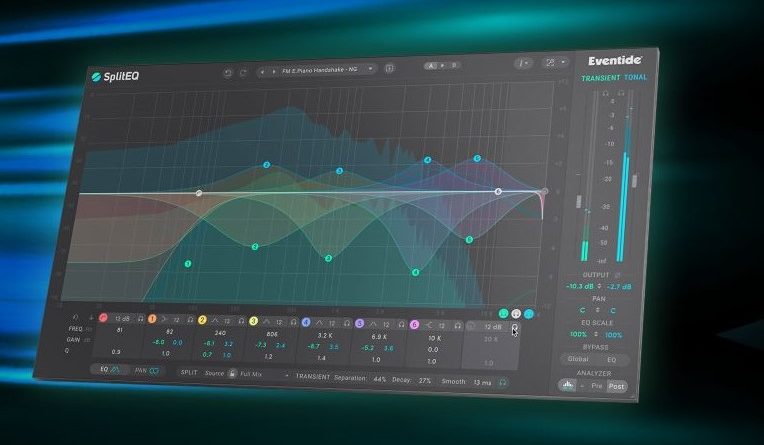
Task: Go to the previous preset with left arrow
Action: tap(263, 72)
